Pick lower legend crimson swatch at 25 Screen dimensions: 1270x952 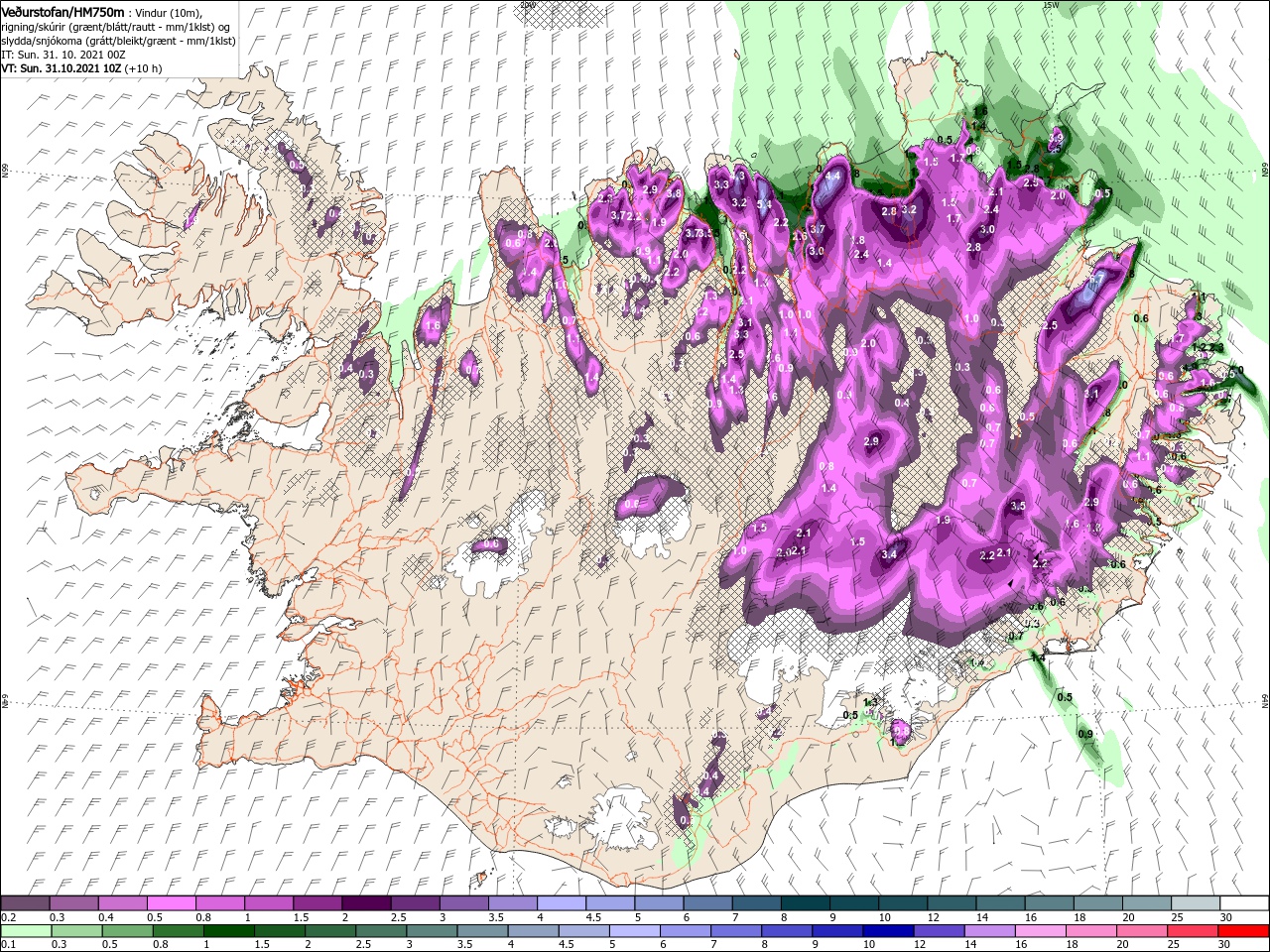1192,931
